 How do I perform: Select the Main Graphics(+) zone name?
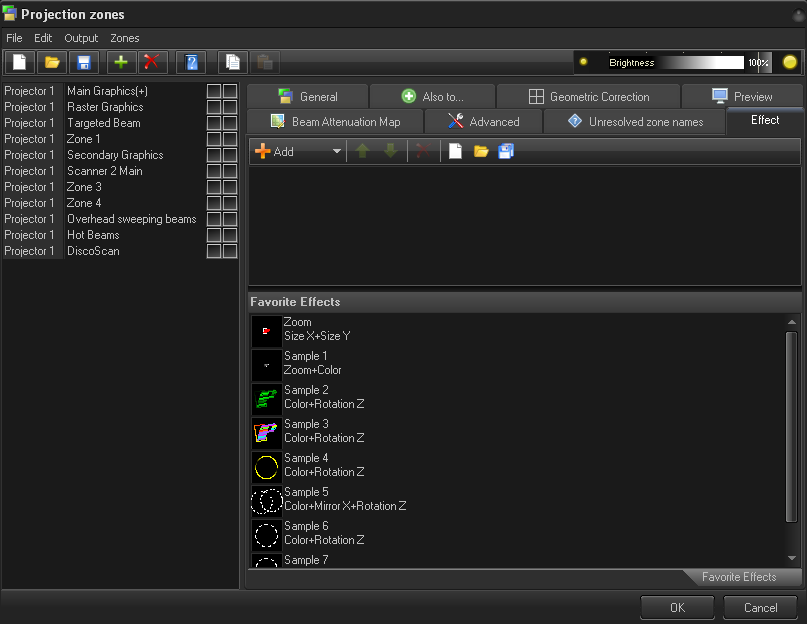tap(108, 91)
